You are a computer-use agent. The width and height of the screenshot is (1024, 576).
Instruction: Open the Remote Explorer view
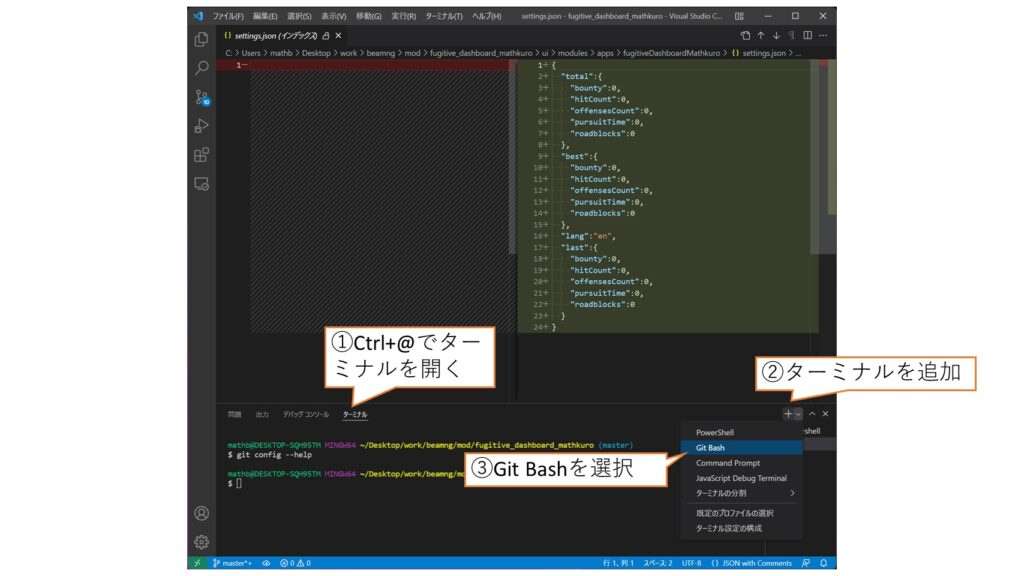[x=201, y=184]
